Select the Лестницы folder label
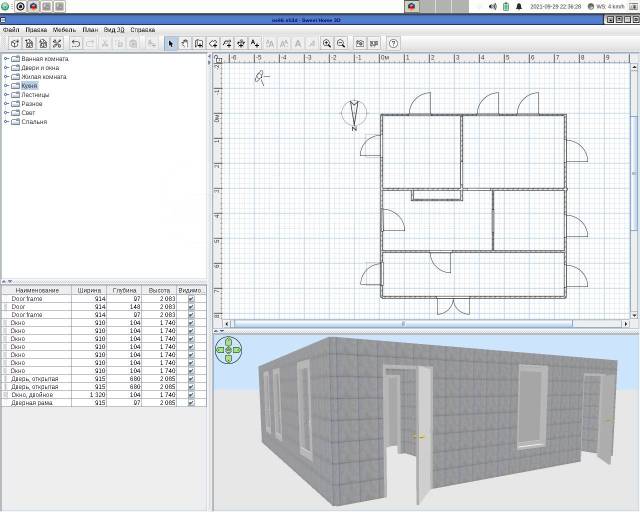This screenshot has height=512, width=640. click(x=35, y=95)
